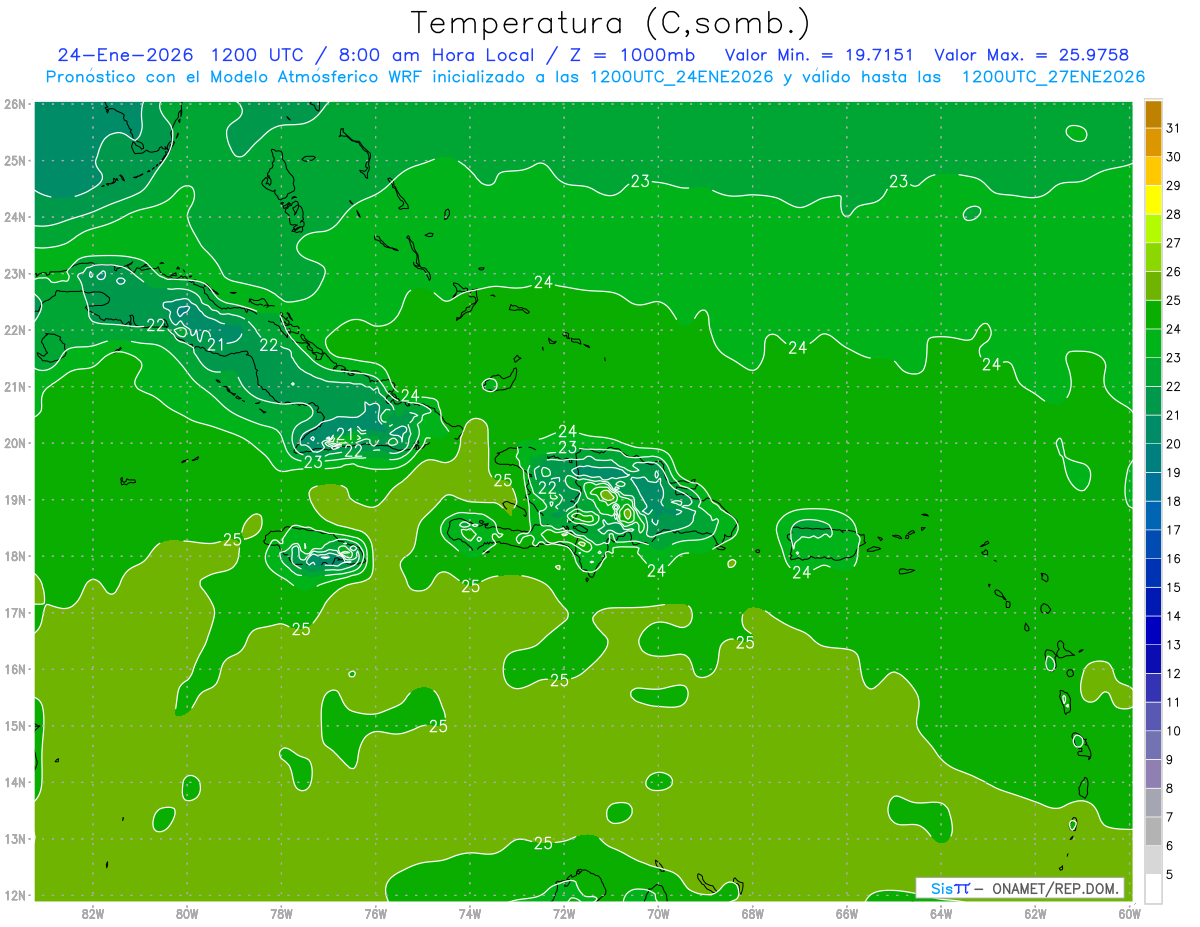Select the "Valor Max. = 25.9758" readout

point(1032,55)
